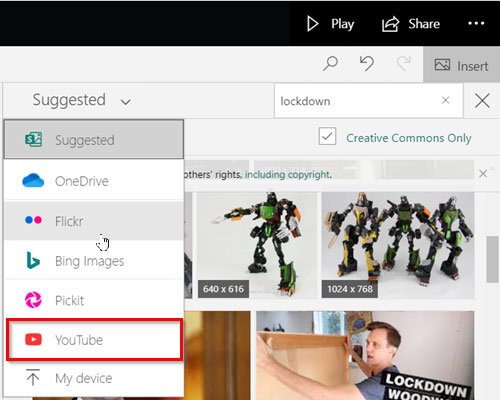Open the three-dot more options menu
The height and width of the screenshot is (400, 500).
click(x=476, y=23)
